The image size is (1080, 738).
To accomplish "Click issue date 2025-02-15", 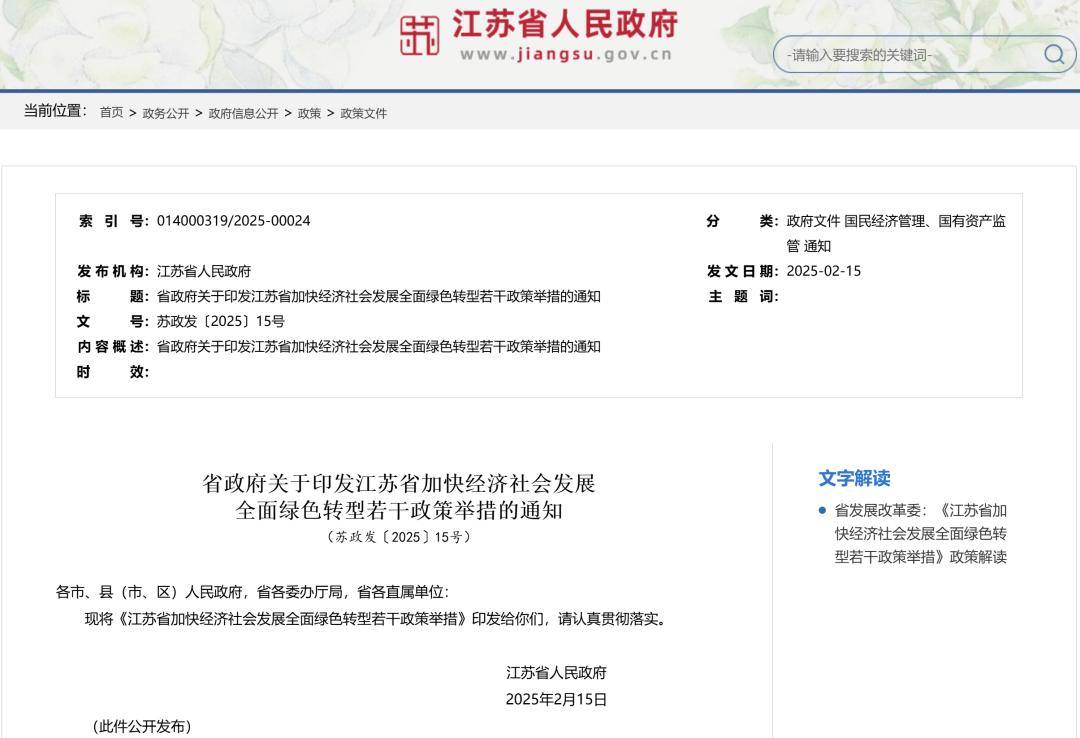I will (824, 271).
